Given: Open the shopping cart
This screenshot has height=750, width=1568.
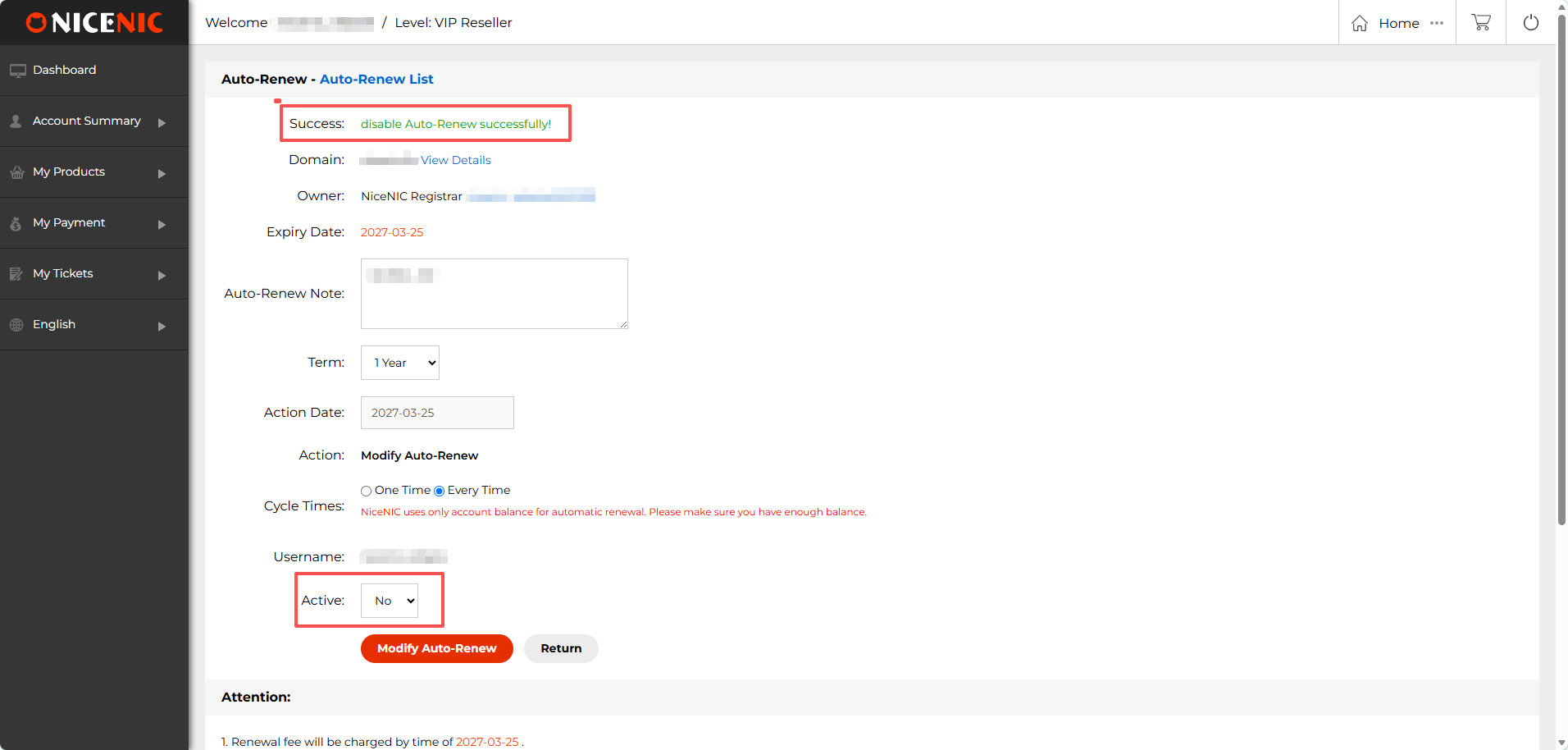Looking at the screenshot, I should tap(1481, 22).
